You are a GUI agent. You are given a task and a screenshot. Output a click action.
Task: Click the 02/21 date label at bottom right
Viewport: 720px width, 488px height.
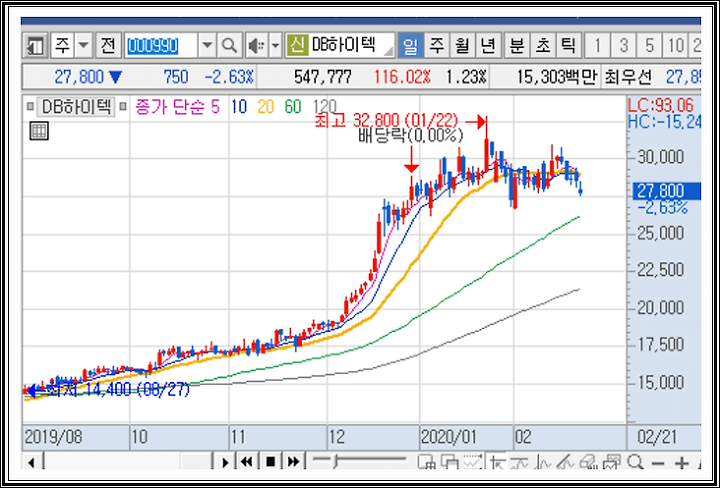(x=657, y=438)
